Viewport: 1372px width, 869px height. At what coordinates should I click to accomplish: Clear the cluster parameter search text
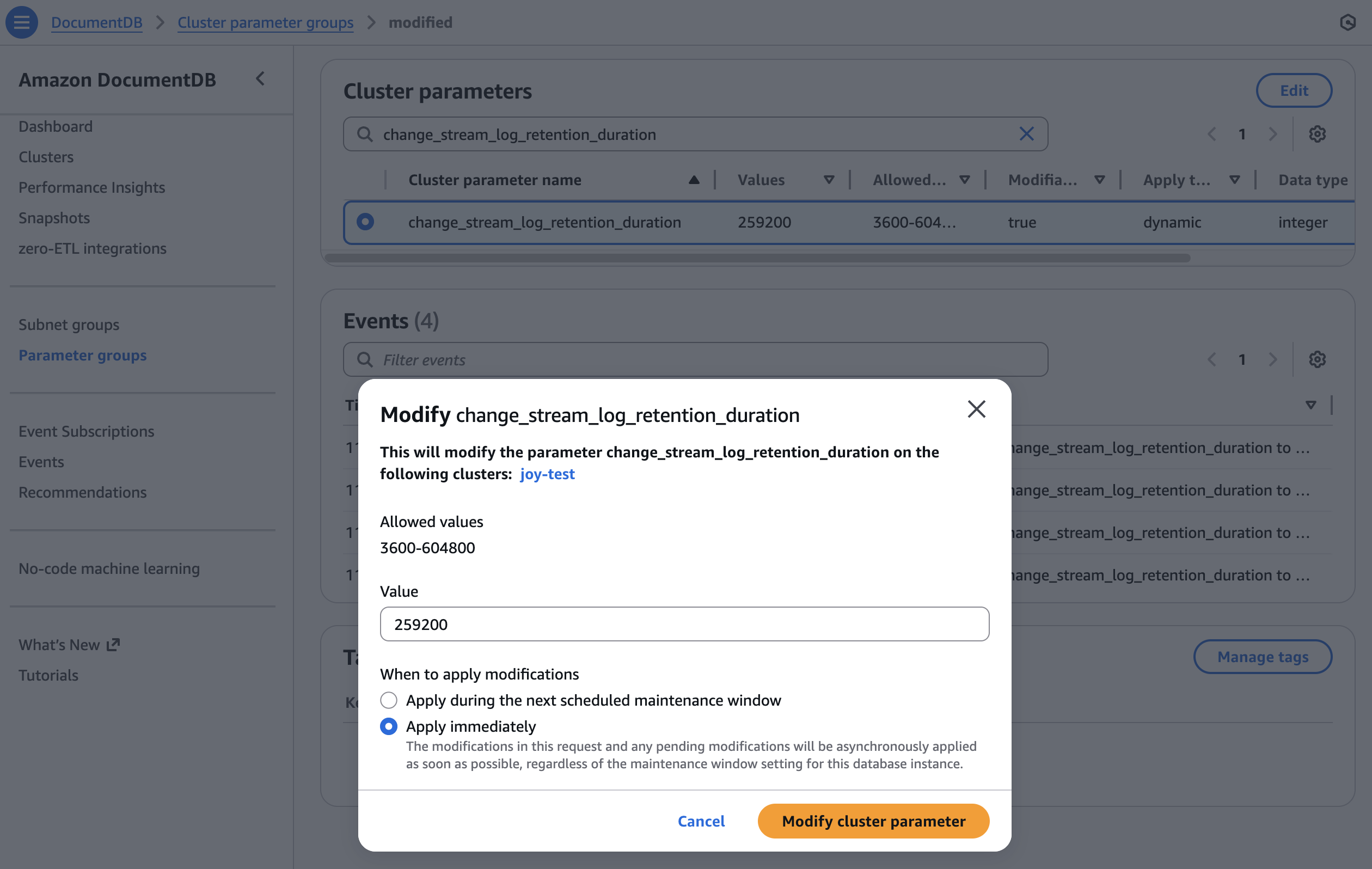click(x=1026, y=134)
